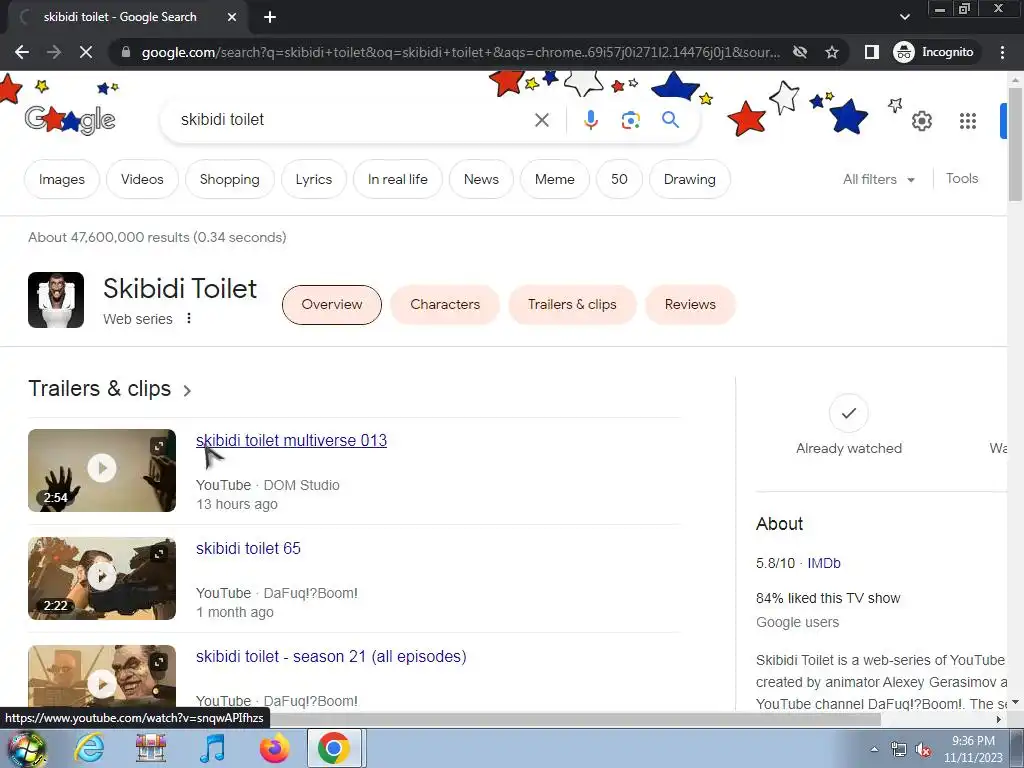Click the Skibidi Toilet series thumbnail
Image resolution: width=1024 pixels, height=768 pixels.
[56, 300]
